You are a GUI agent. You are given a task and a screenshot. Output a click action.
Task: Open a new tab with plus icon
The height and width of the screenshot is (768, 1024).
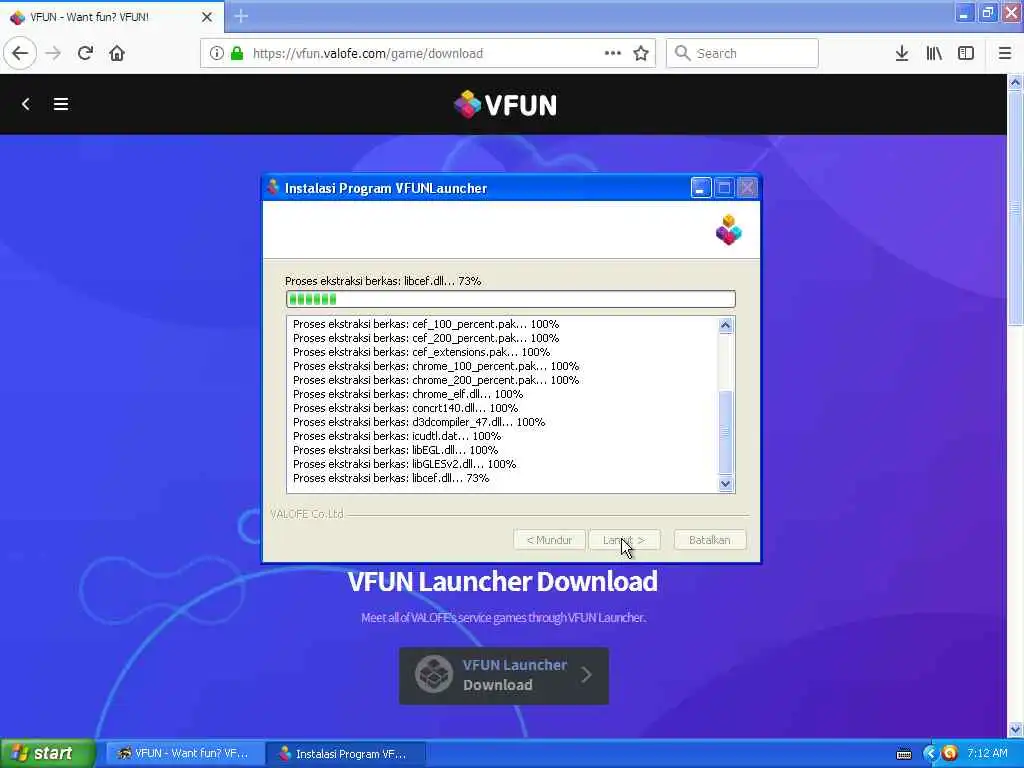(241, 16)
